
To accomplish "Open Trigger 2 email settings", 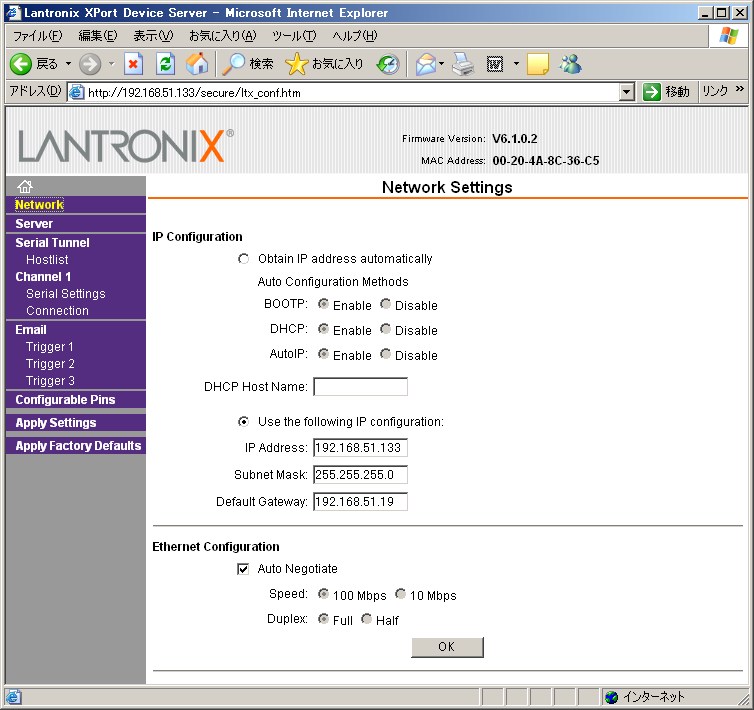I will click(x=50, y=364).
